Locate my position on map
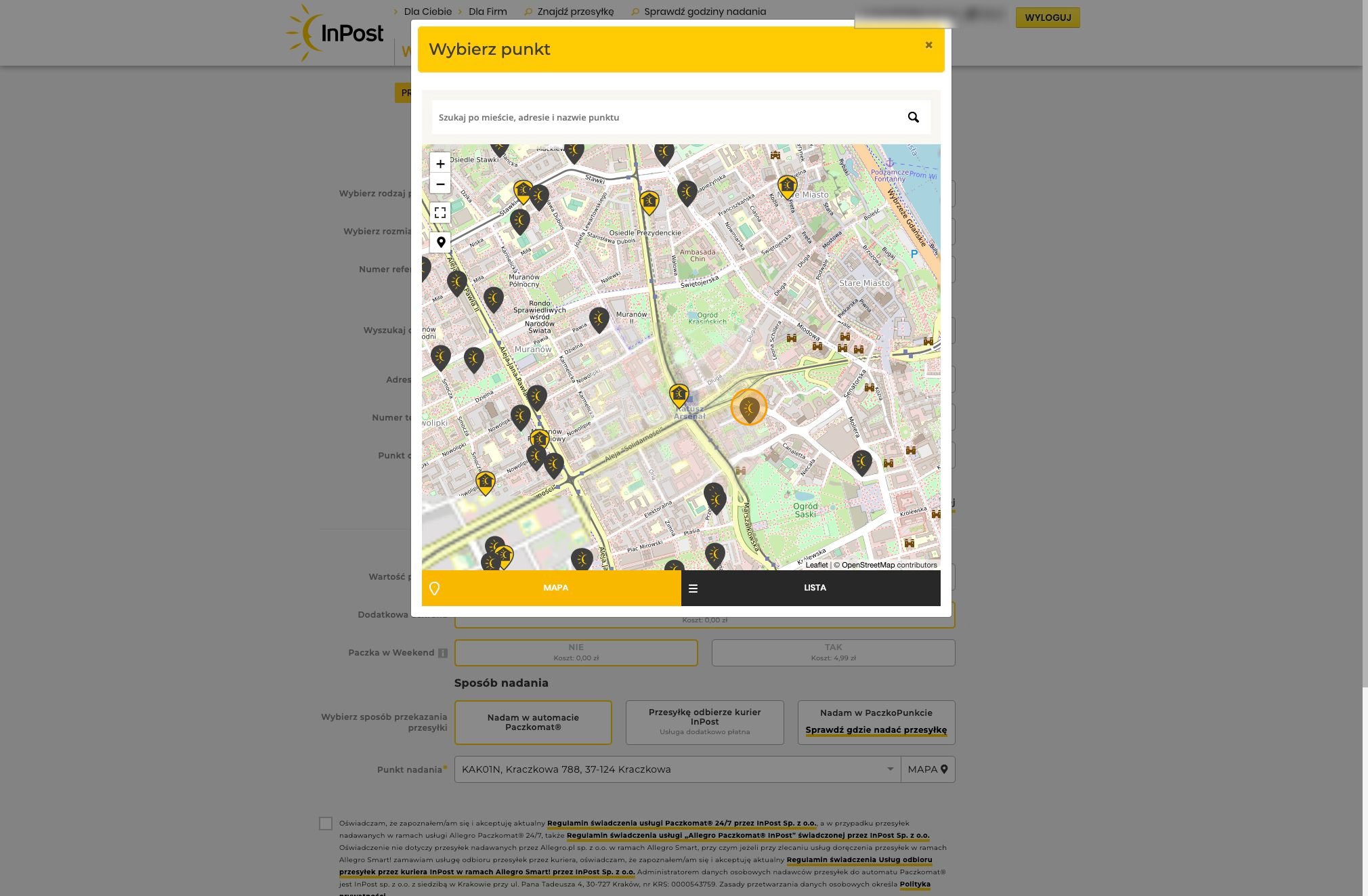1368x896 pixels. tap(440, 242)
